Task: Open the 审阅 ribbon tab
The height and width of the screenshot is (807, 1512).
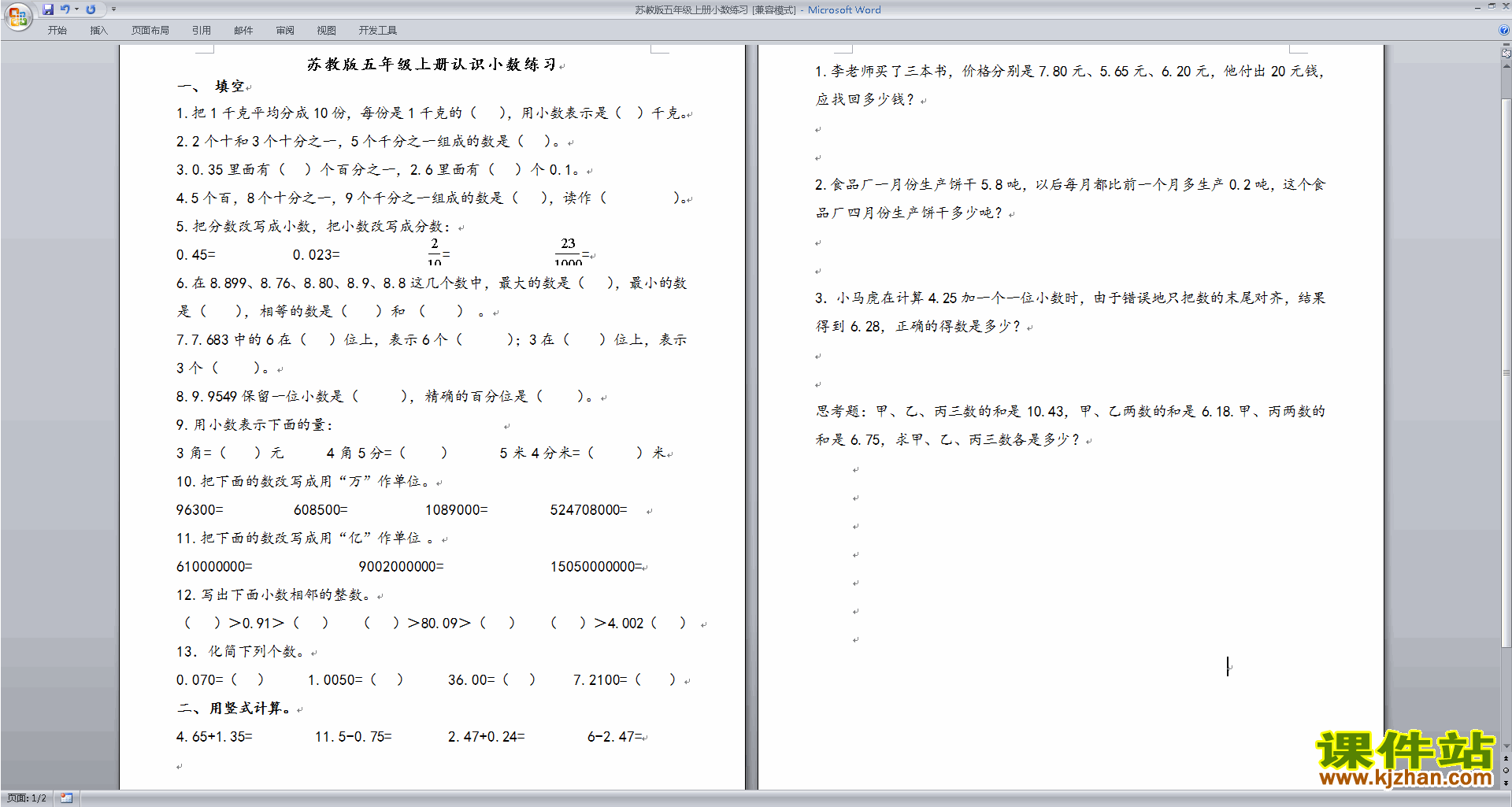Action: (285, 31)
